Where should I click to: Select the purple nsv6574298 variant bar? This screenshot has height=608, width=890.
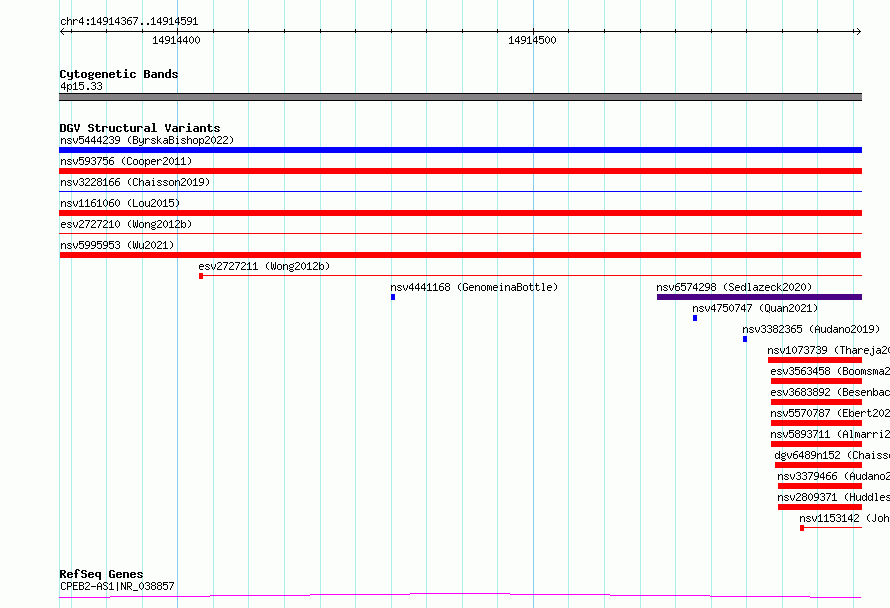[759, 297]
